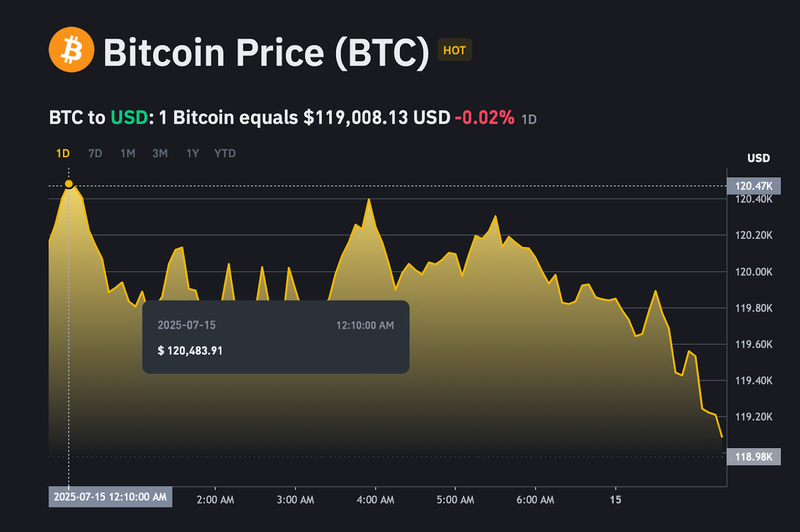This screenshot has height=532, width=800.
Task: Click the USD label above price axis
Action: coord(758,158)
